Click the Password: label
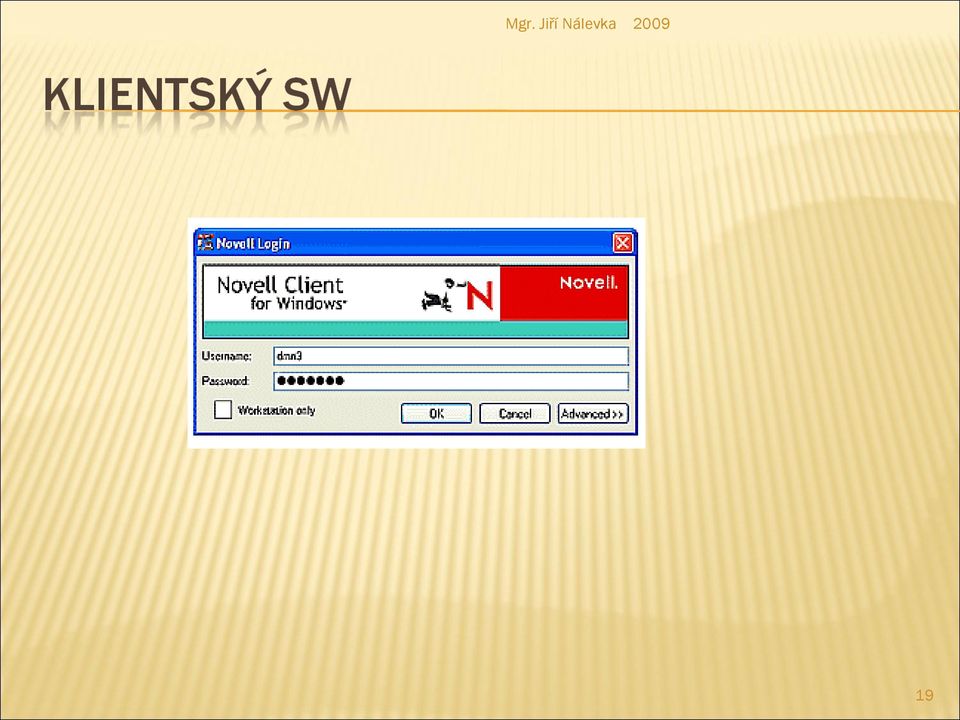This screenshot has height=720, width=960. click(225, 381)
